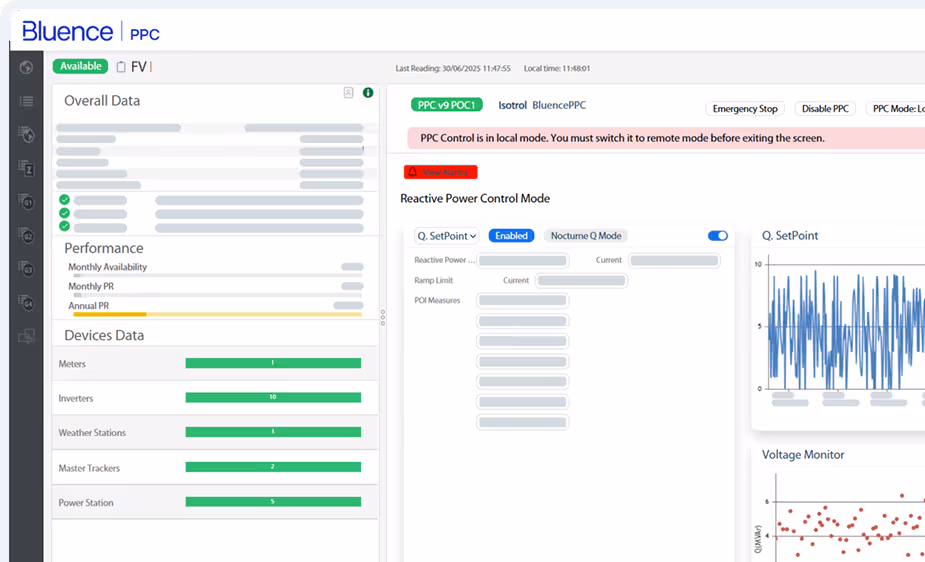This screenshot has width=925, height=562.
Task: Click the 'BluencePPC' label
Action: coord(559,106)
